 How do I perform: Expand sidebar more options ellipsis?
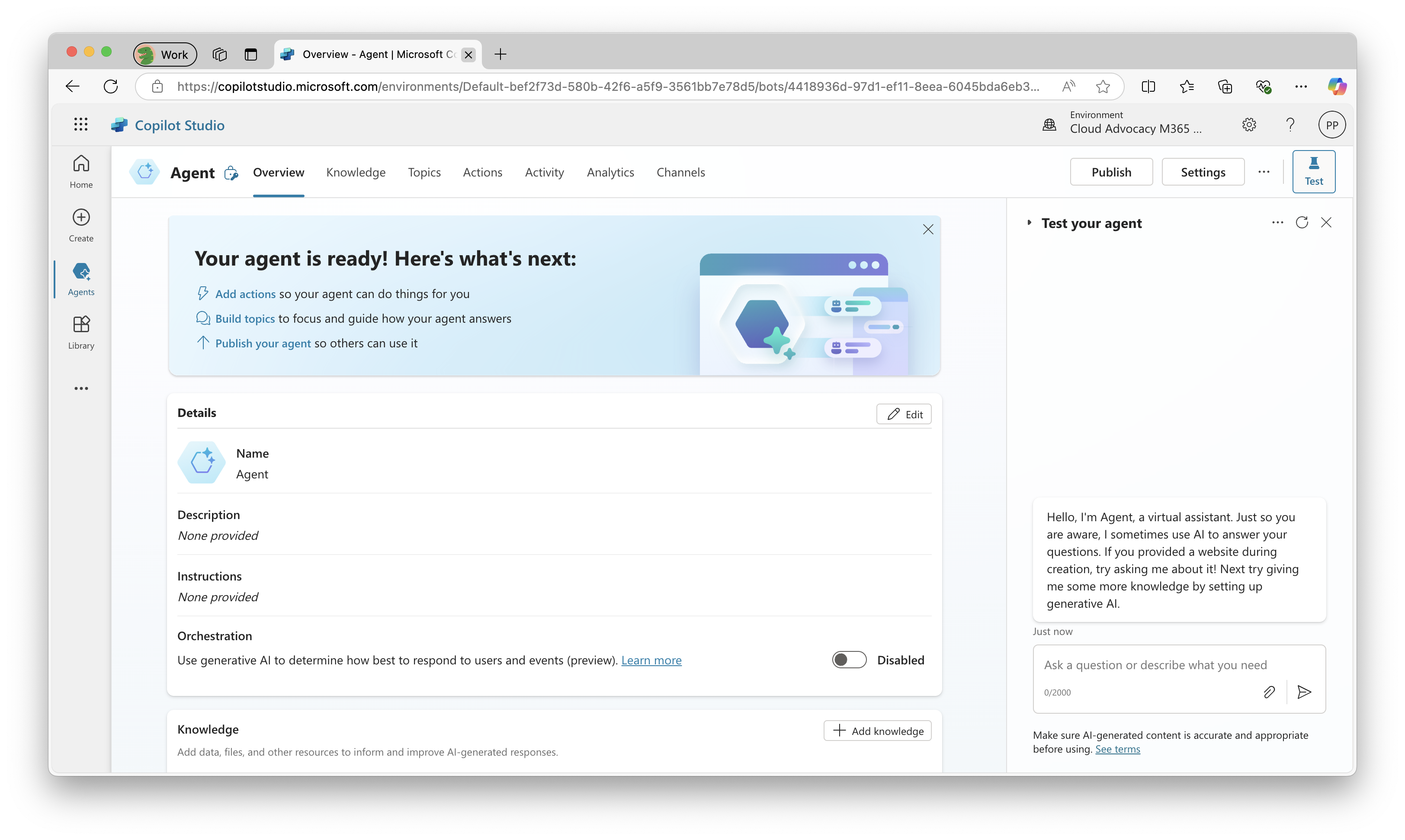point(81,388)
